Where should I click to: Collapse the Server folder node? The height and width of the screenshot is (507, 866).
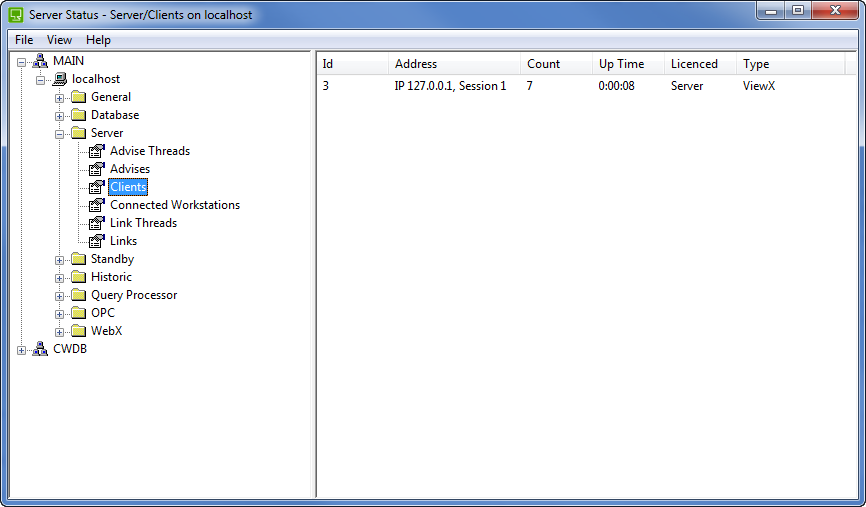click(x=60, y=134)
